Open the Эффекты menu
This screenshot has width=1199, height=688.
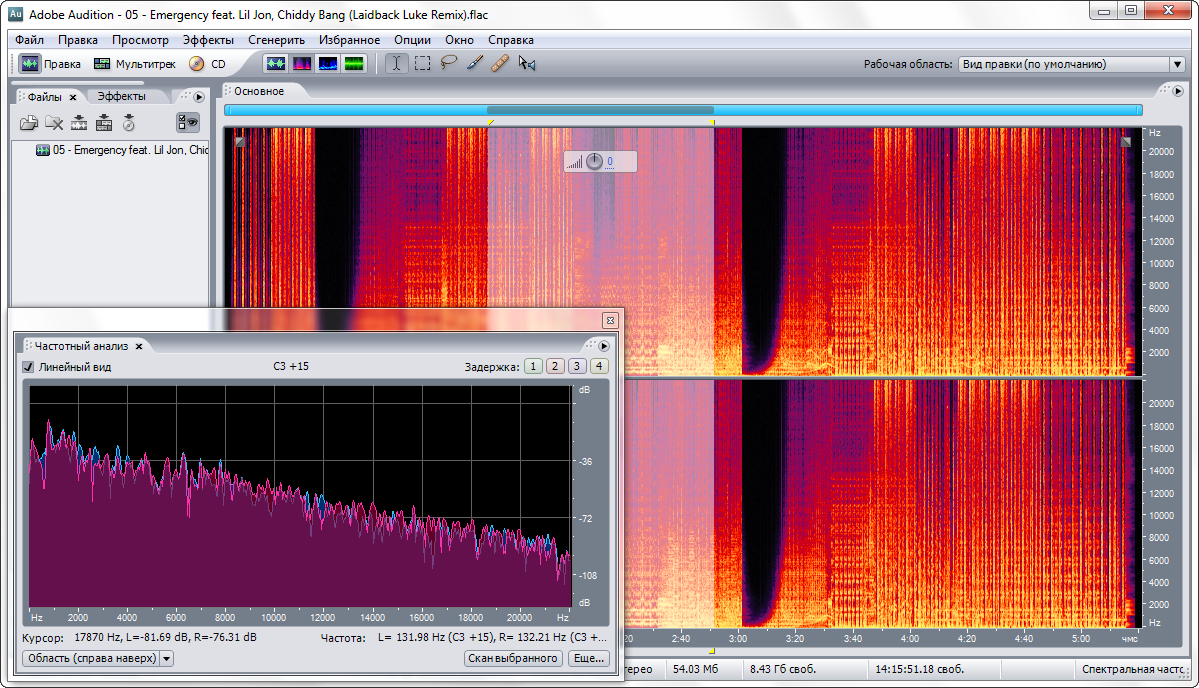pos(208,40)
